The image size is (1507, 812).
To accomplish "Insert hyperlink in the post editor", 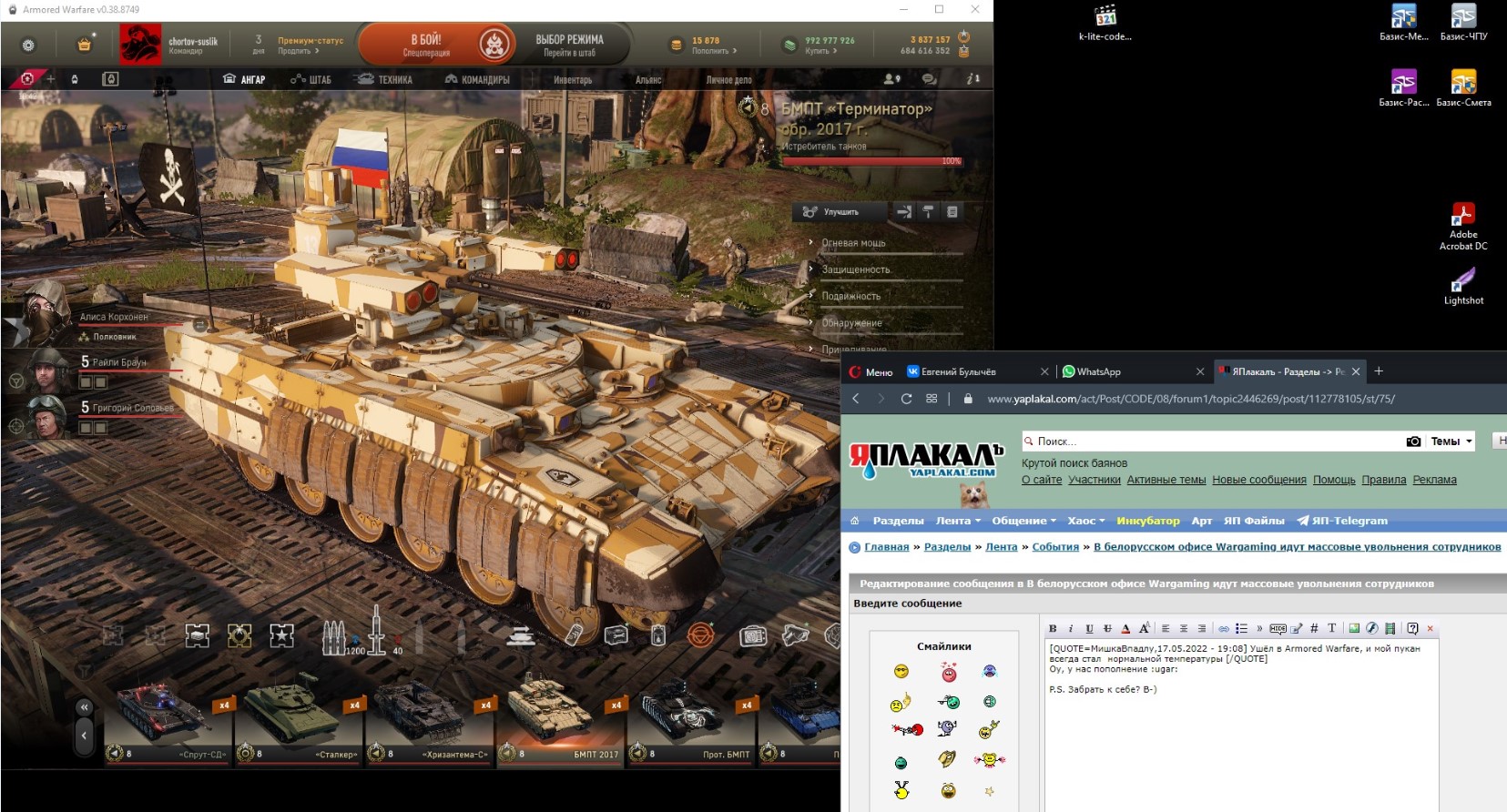I will click(x=1224, y=628).
